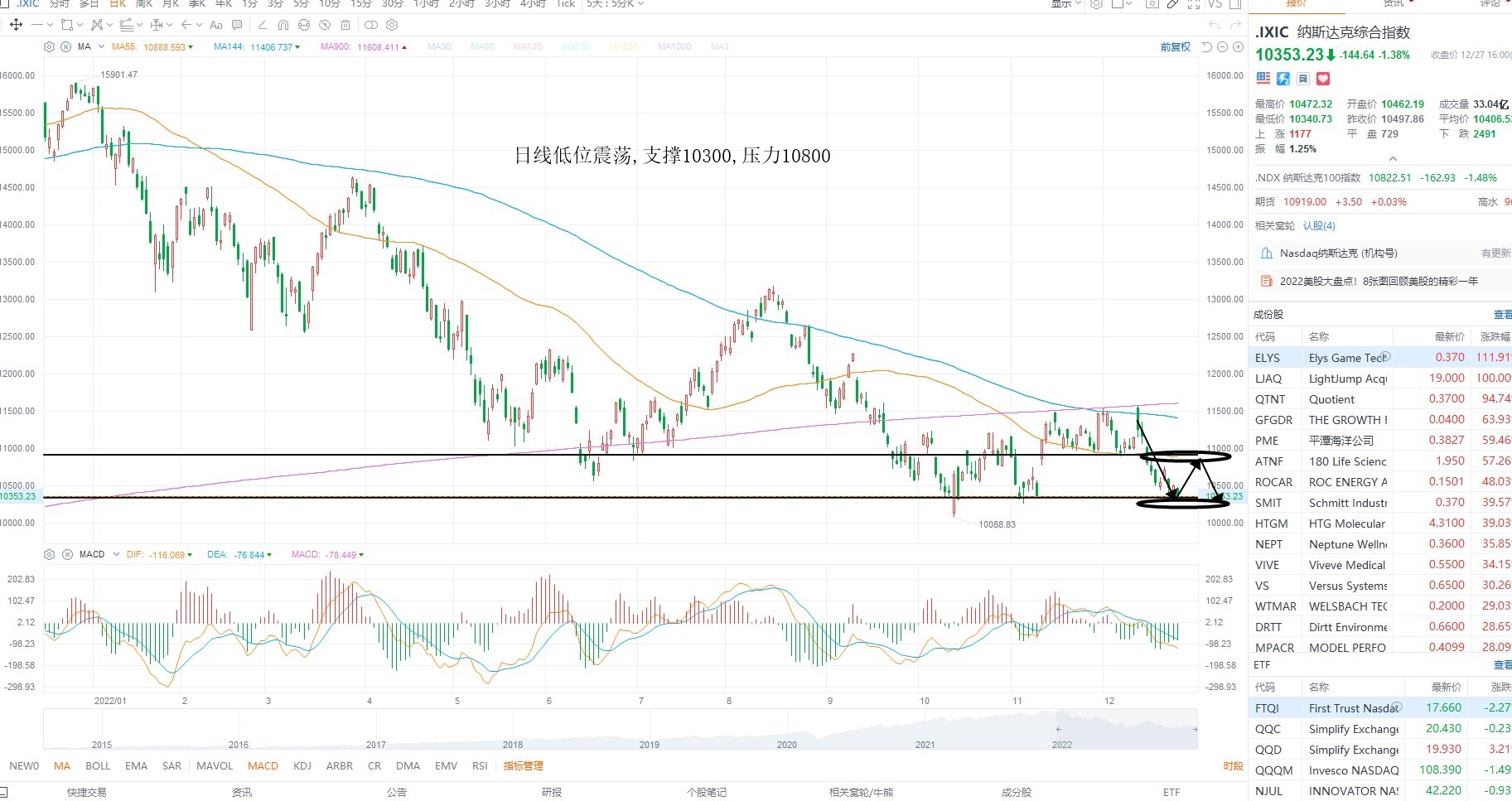
Task: Open the line tool options dropdown arrow
Action: (x=50, y=25)
